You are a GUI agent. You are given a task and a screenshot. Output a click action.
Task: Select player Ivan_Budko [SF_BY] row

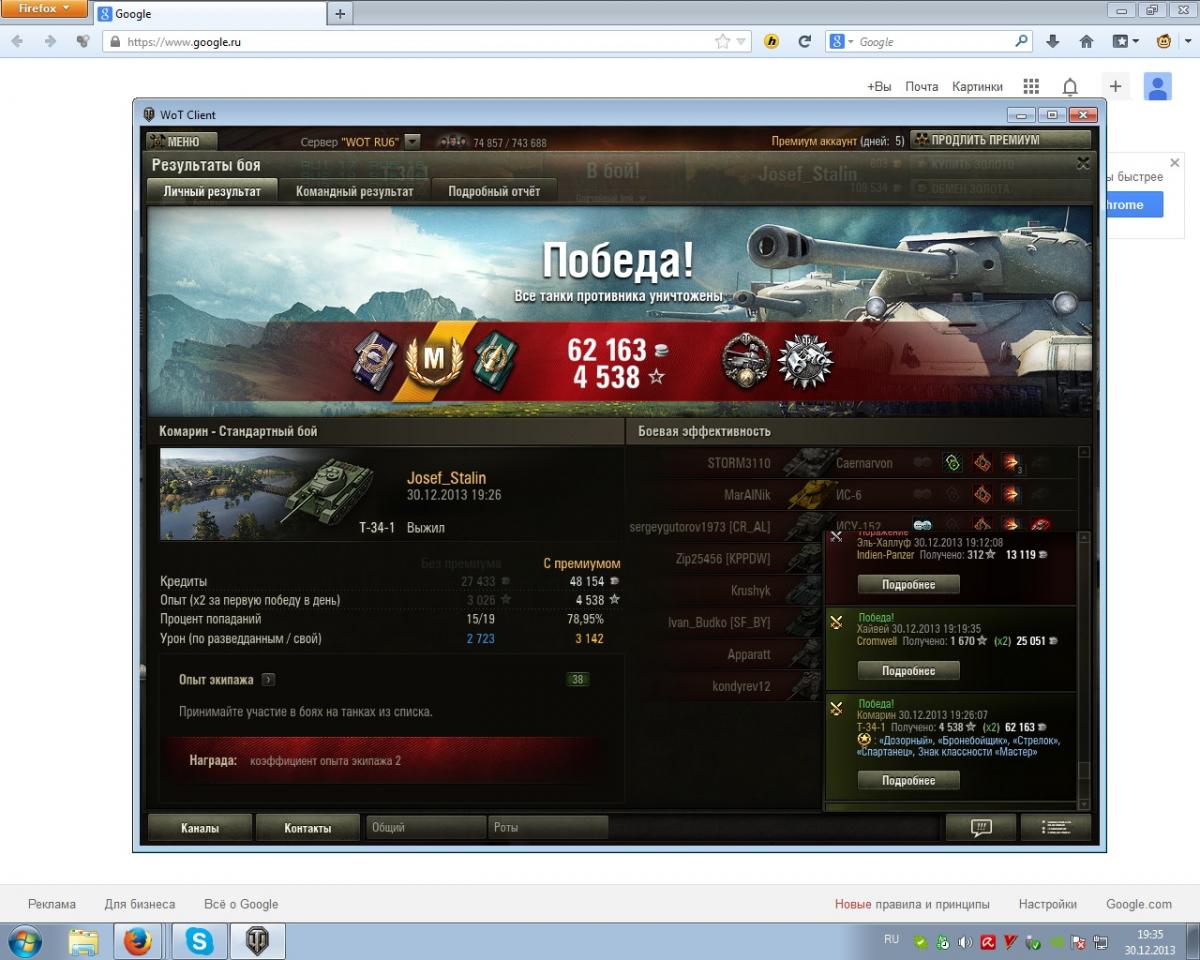pyautogui.click(x=725, y=622)
